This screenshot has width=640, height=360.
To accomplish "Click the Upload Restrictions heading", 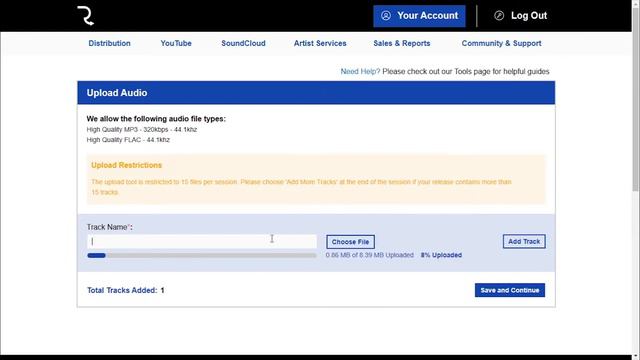I will (127, 165).
